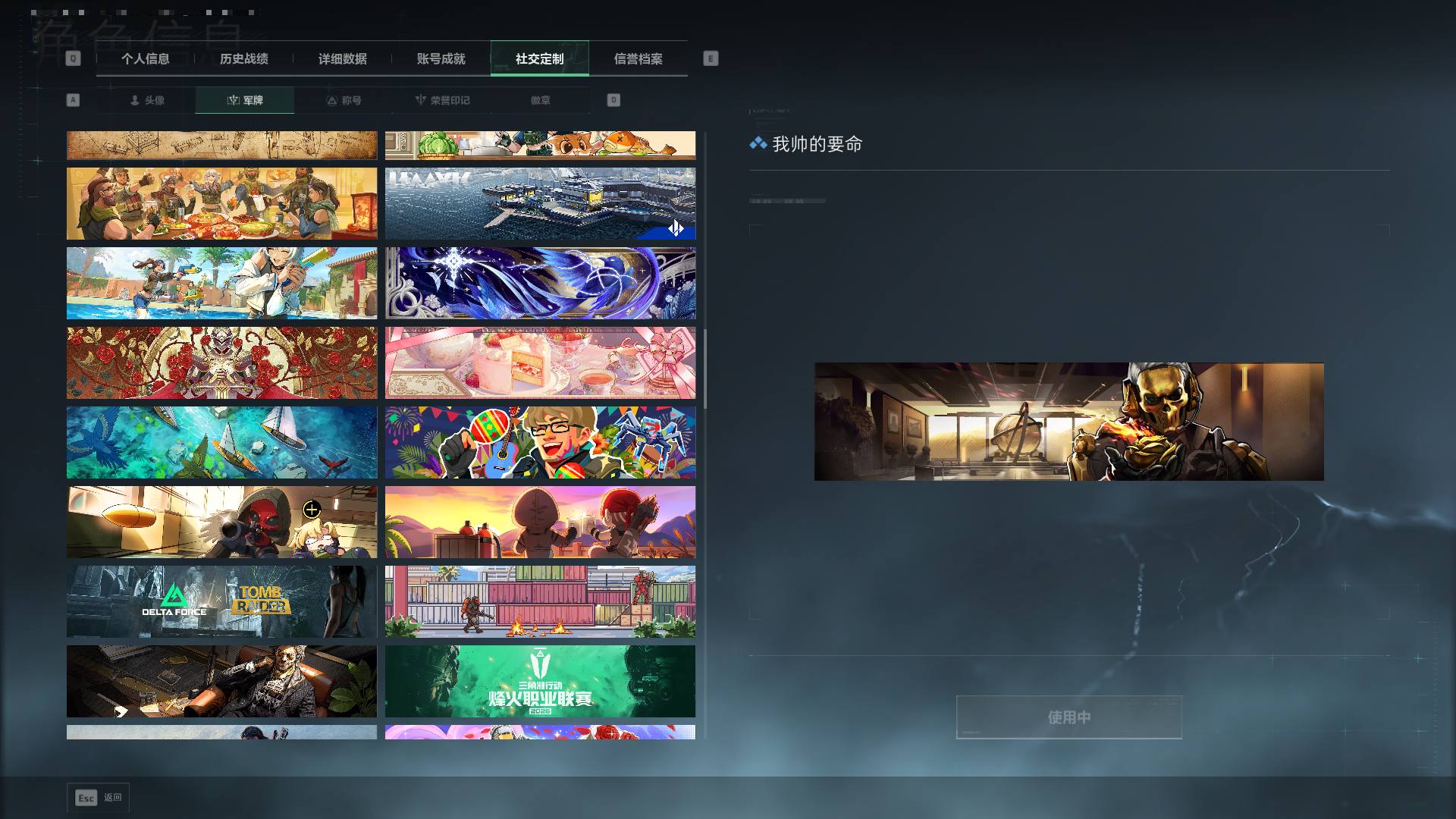
Task: Click the golden skull dog tag preview
Action: (1068, 422)
